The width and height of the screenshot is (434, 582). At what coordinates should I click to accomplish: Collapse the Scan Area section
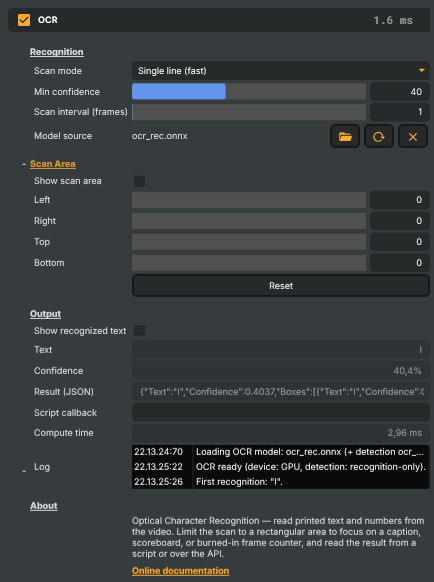(x=24, y=164)
